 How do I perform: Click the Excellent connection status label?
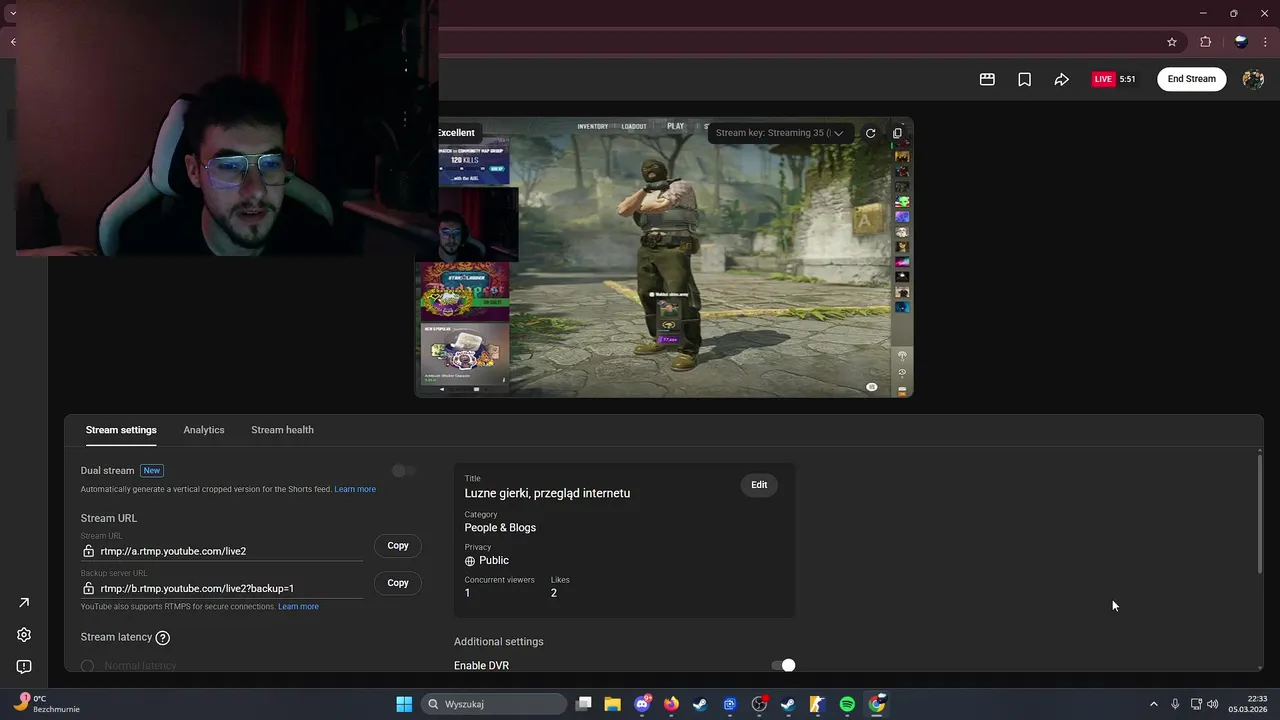pos(456,133)
